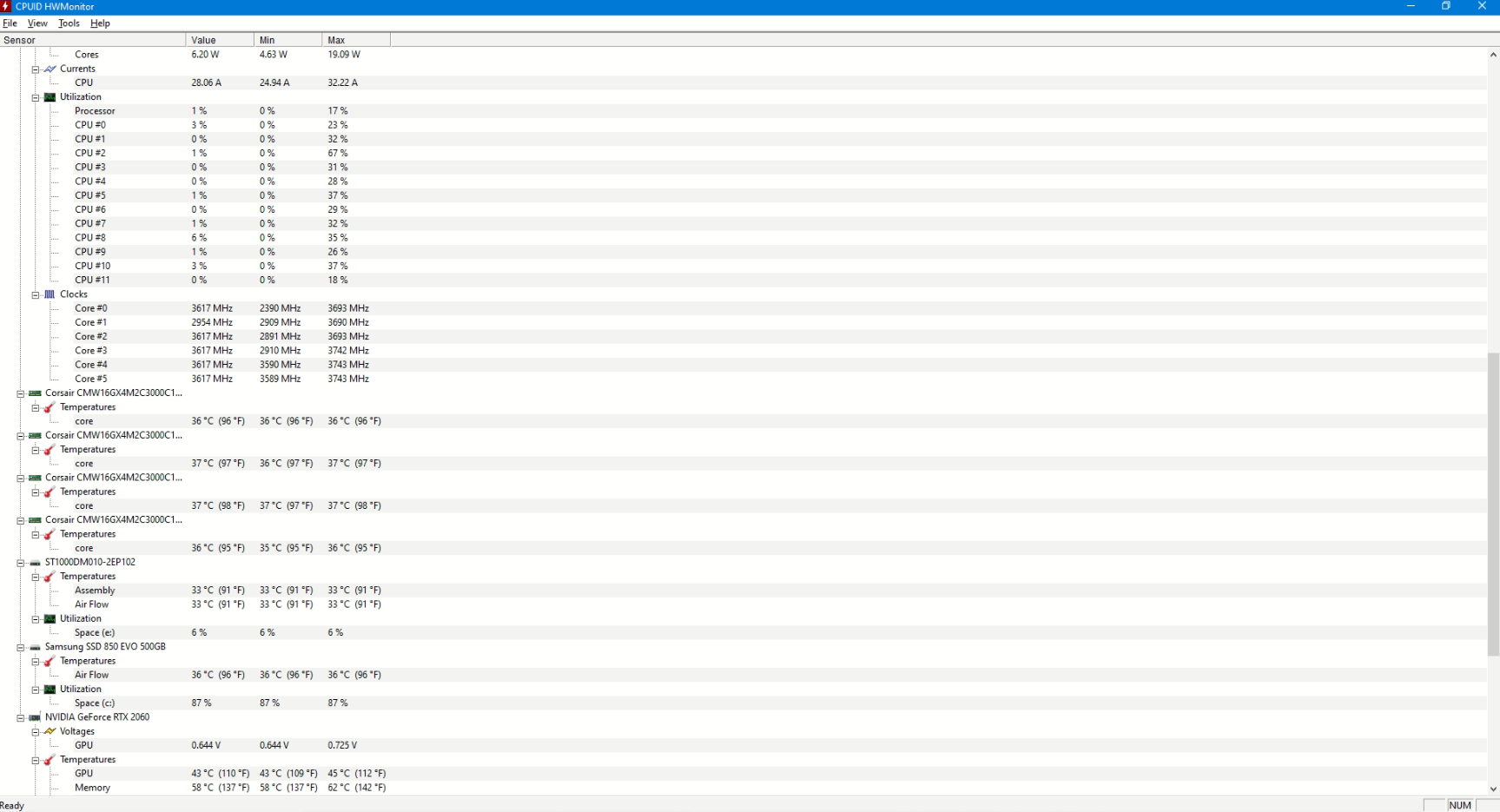Select the Space (e:) row
Viewport: 1500px width, 812px height.
tap(211, 633)
